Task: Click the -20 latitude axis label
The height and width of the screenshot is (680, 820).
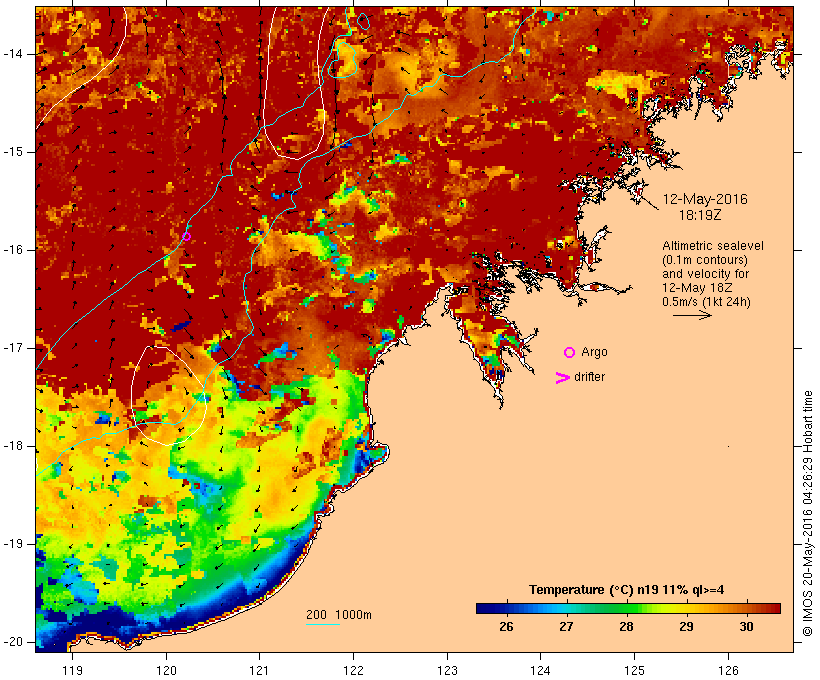Action: [13, 642]
